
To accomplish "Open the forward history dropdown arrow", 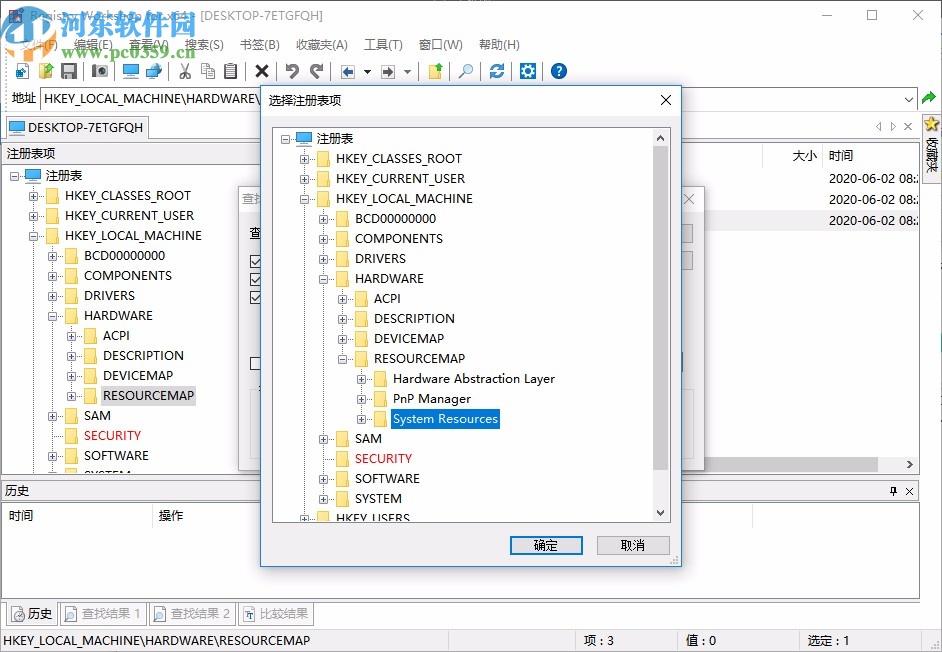I will [407, 72].
